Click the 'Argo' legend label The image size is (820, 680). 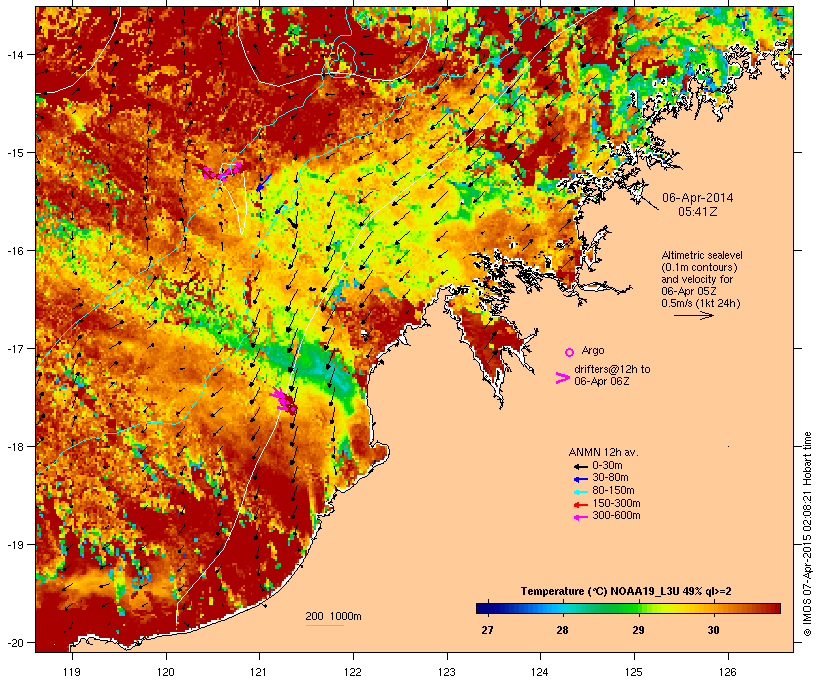593,351
